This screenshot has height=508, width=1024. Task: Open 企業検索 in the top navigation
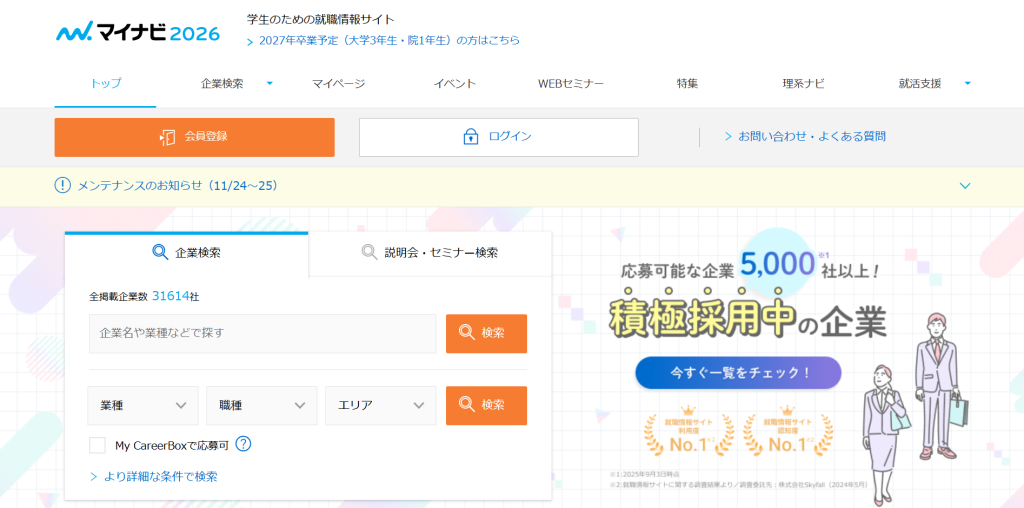pos(222,84)
